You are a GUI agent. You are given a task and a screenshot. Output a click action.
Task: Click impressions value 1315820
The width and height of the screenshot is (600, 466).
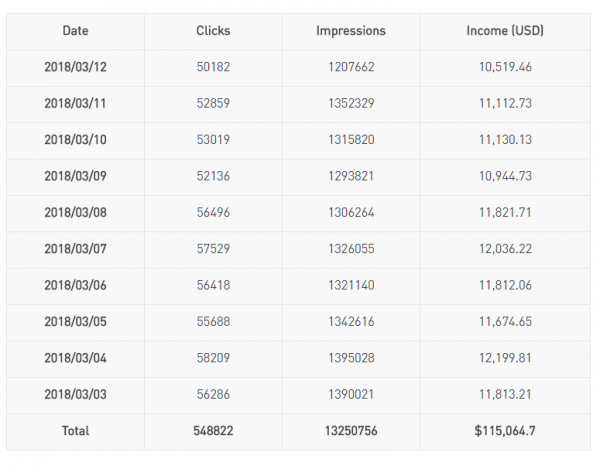click(x=351, y=140)
